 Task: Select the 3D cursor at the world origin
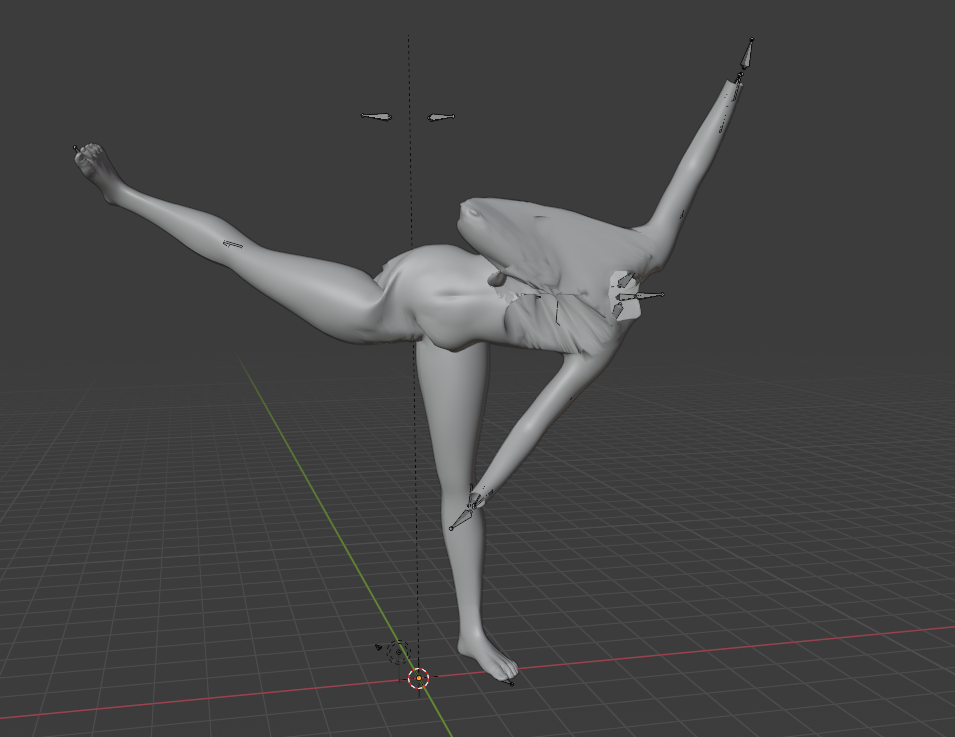pyautogui.click(x=418, y=678)
